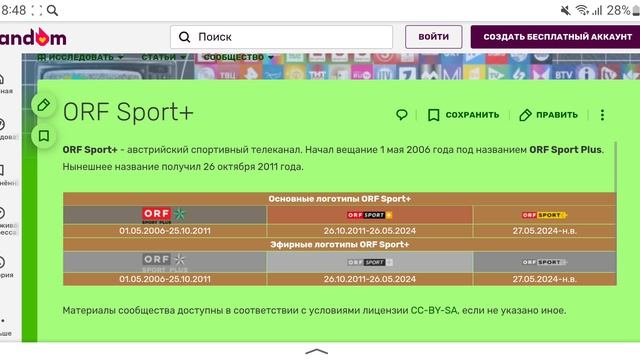Click header Основные логотипы ORF Sport+

(x=340, y=199)
